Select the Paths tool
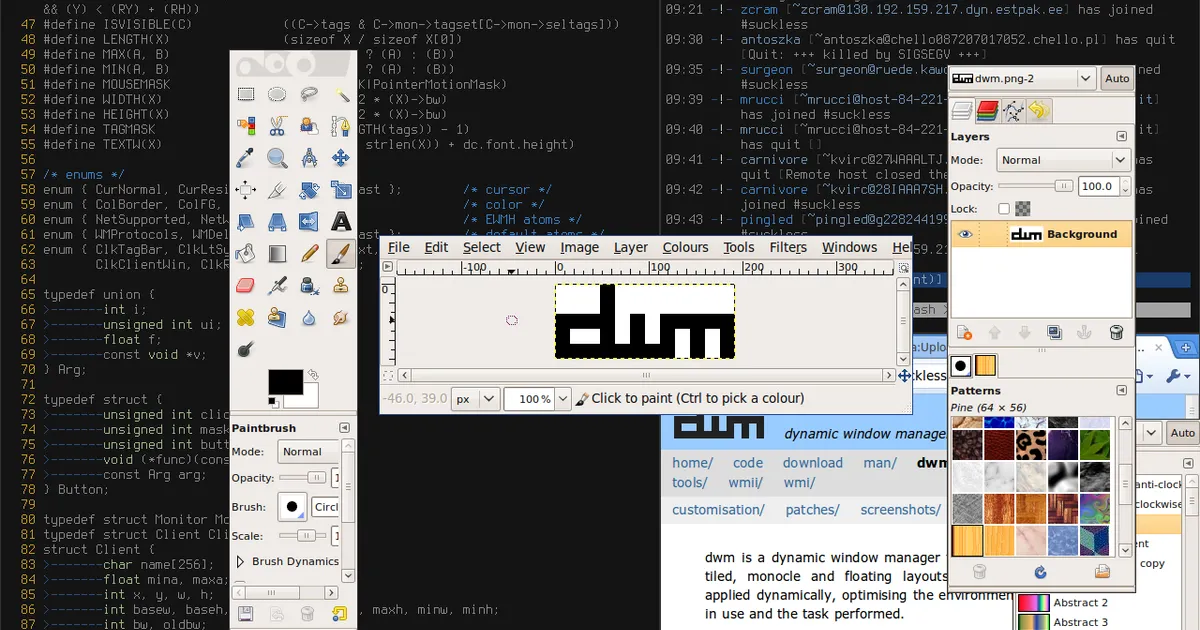The width and height of the screenshot is (1200, 630). coord(341,126)
